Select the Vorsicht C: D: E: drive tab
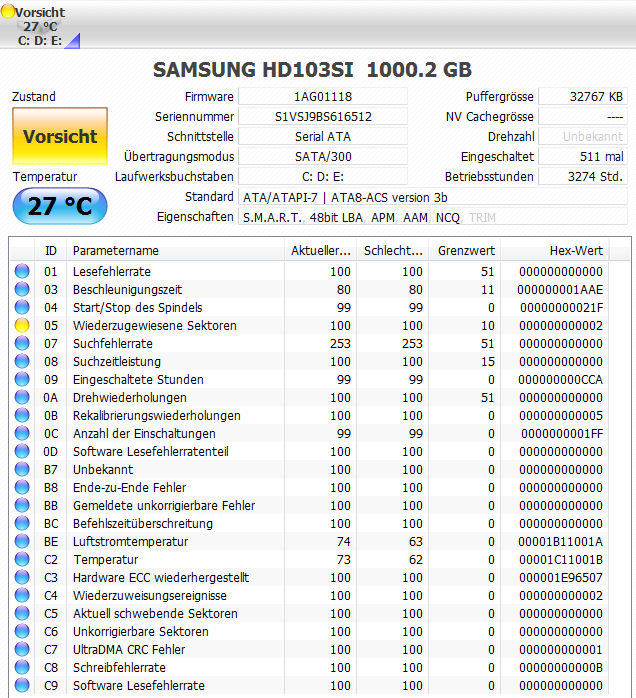Viewport: 636px width, 698px height. [40, 26]
